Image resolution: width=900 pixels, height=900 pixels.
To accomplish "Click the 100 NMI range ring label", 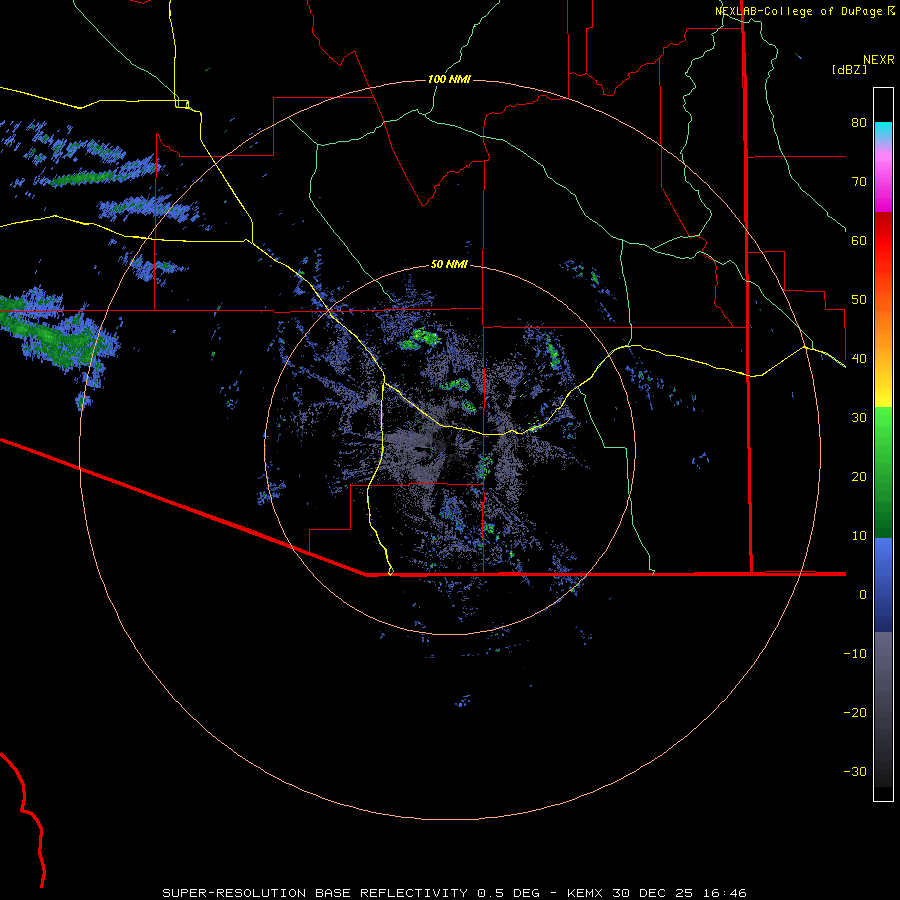I will [449, 79].
